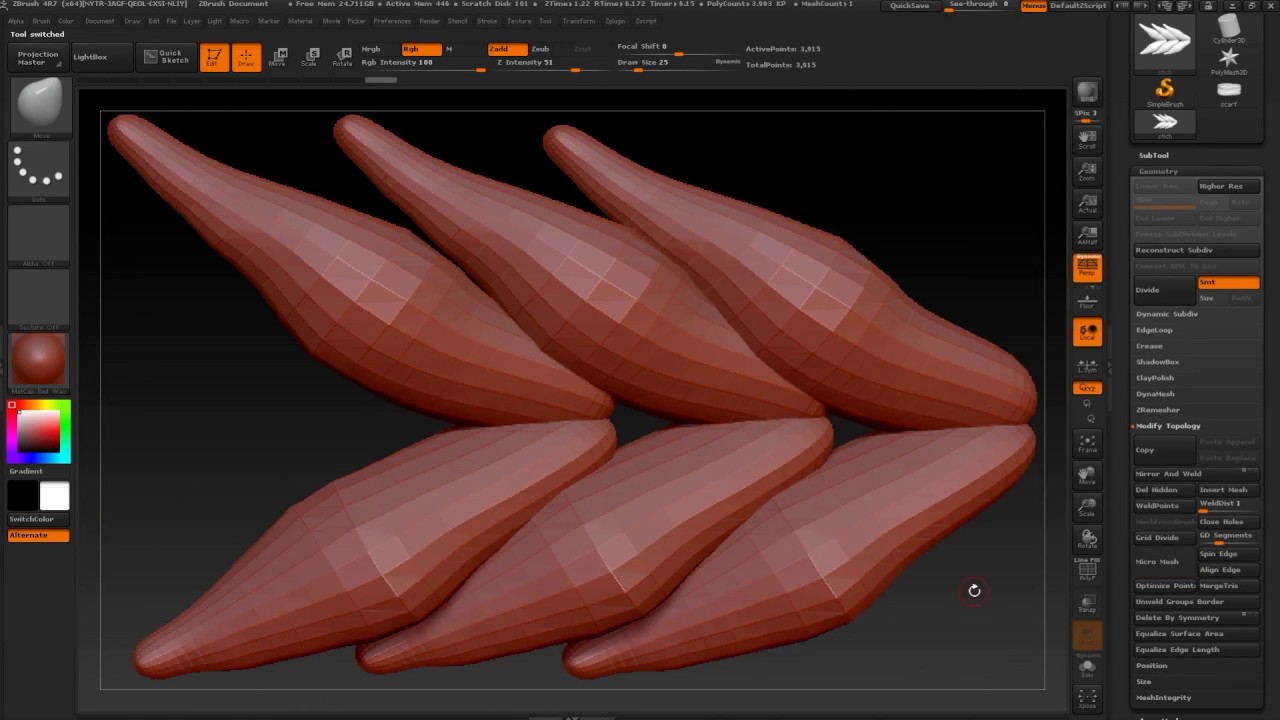Toggle the Smt smoothing option
The width and height of the screenshot is (1280, 720).
(x=1228, y=283)
